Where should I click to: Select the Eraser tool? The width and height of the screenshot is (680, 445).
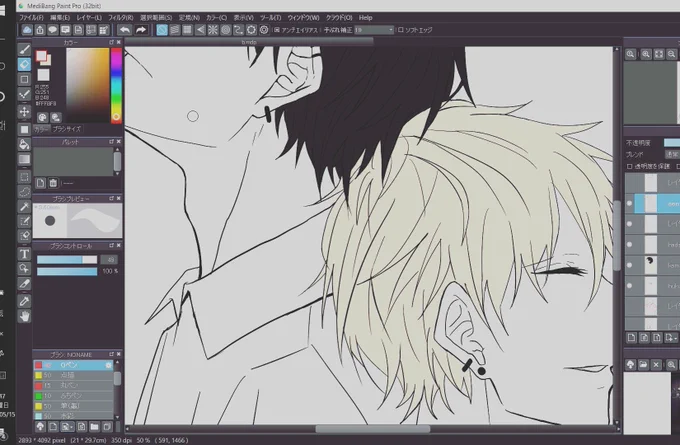pos(24,65)
